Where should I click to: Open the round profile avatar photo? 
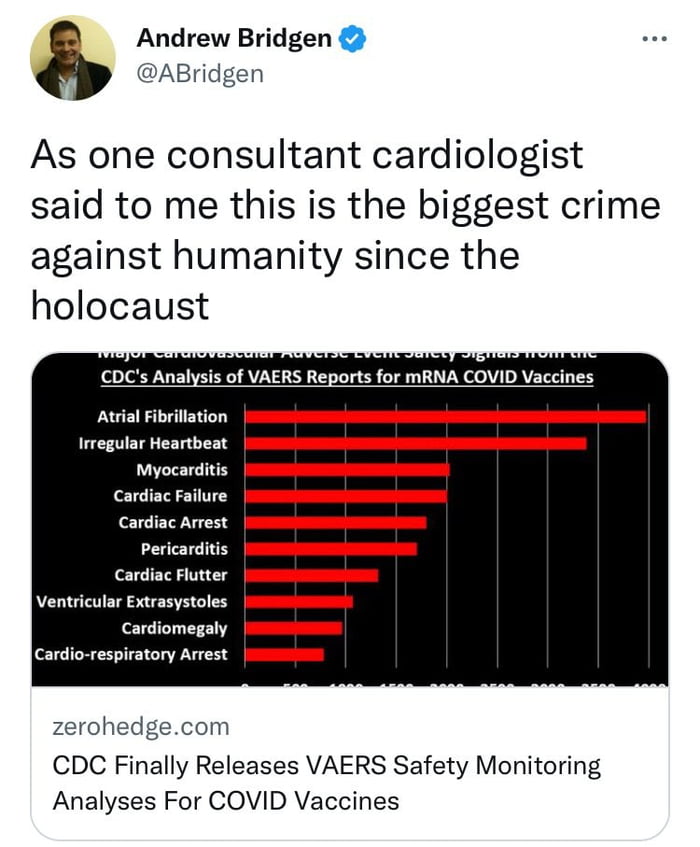click(x=72, y=58)
